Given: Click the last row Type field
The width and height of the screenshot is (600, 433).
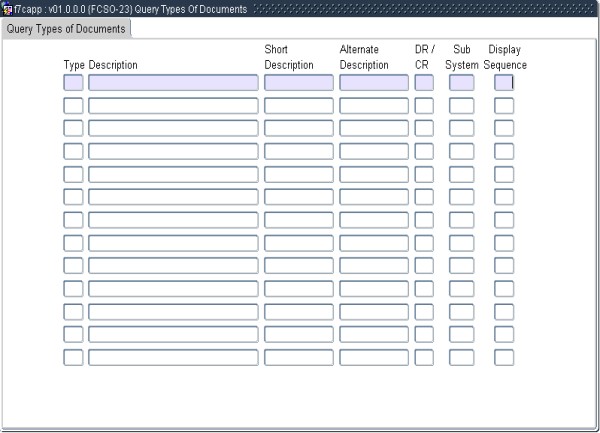Looking at the screenshot, I should coord(73,357).
